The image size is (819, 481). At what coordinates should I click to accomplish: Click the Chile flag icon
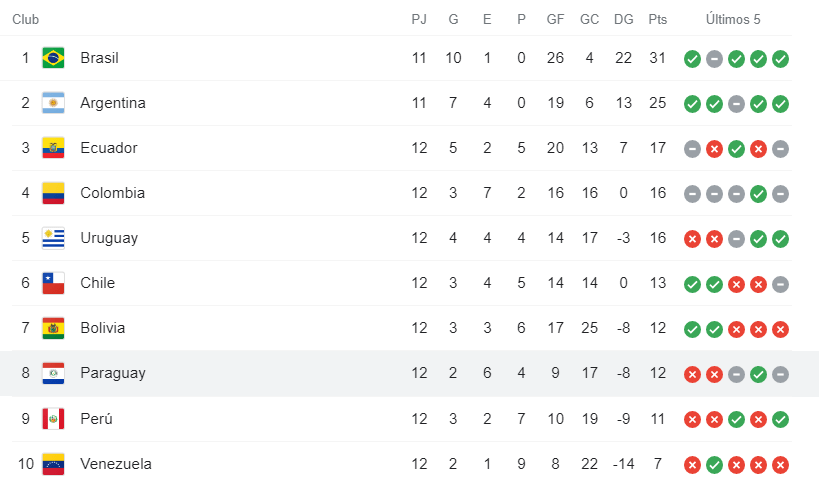pos(53,283)
